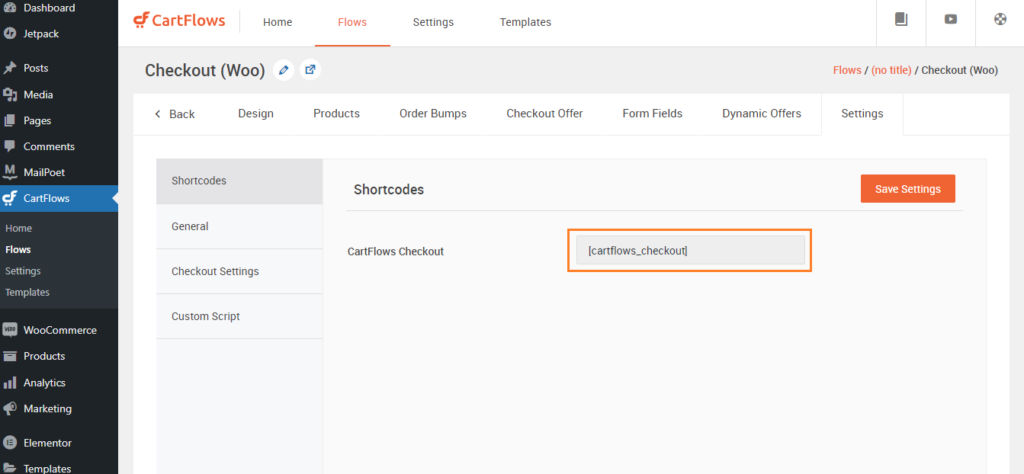Open Settings in CartFlows top navigation
The image size is (1024, 474).
pos(433,22)
